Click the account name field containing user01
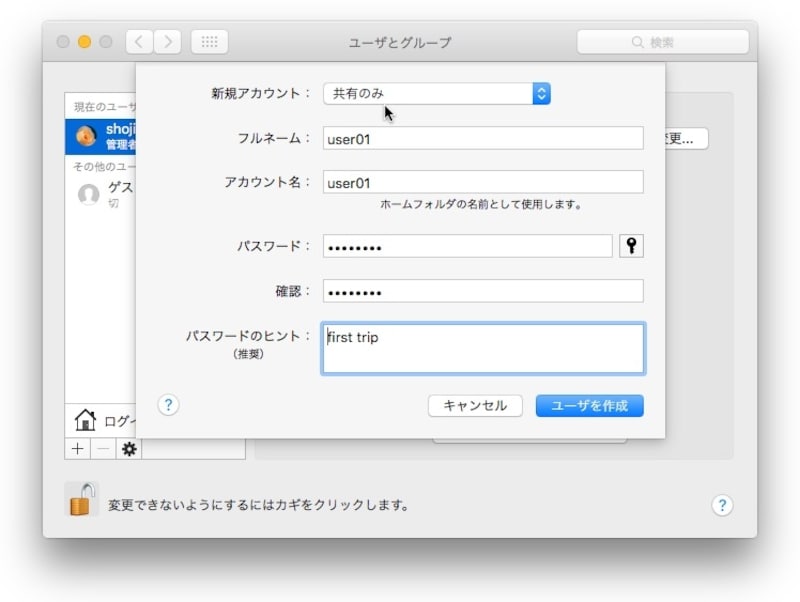The width and height of the screenshot is (800, 602). 483,182
